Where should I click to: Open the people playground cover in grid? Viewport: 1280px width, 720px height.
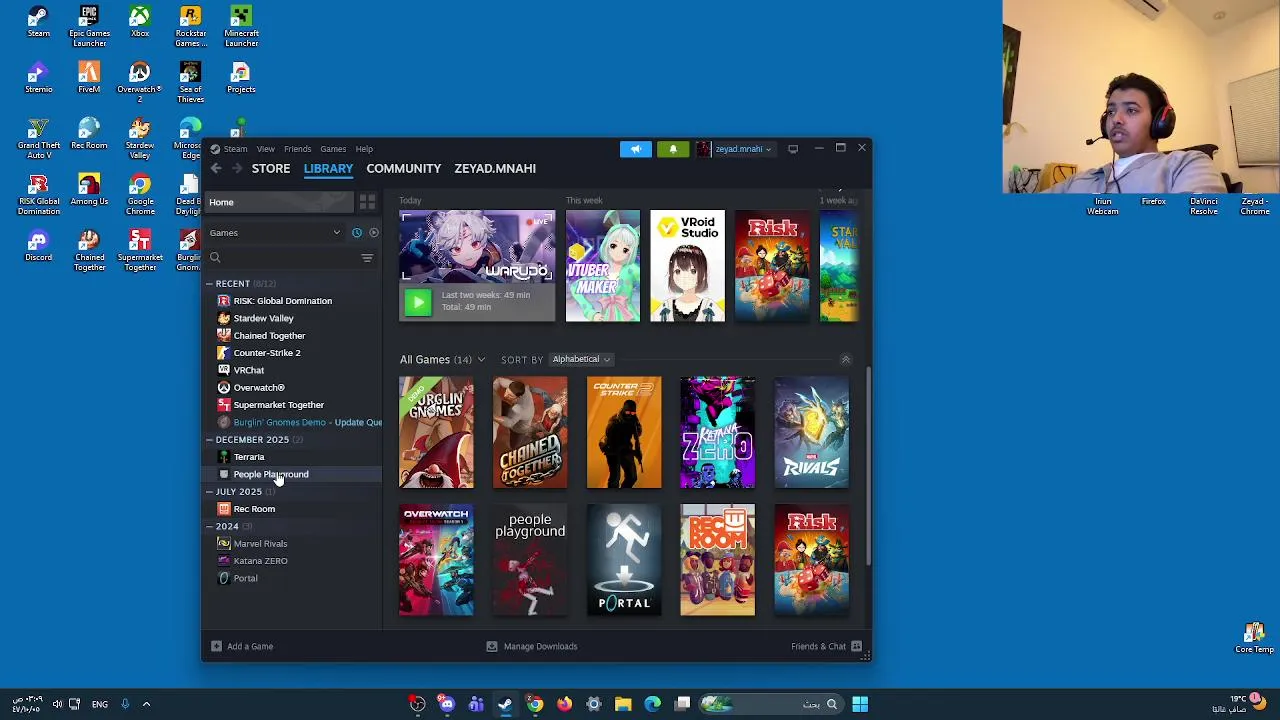click(530, 560)
